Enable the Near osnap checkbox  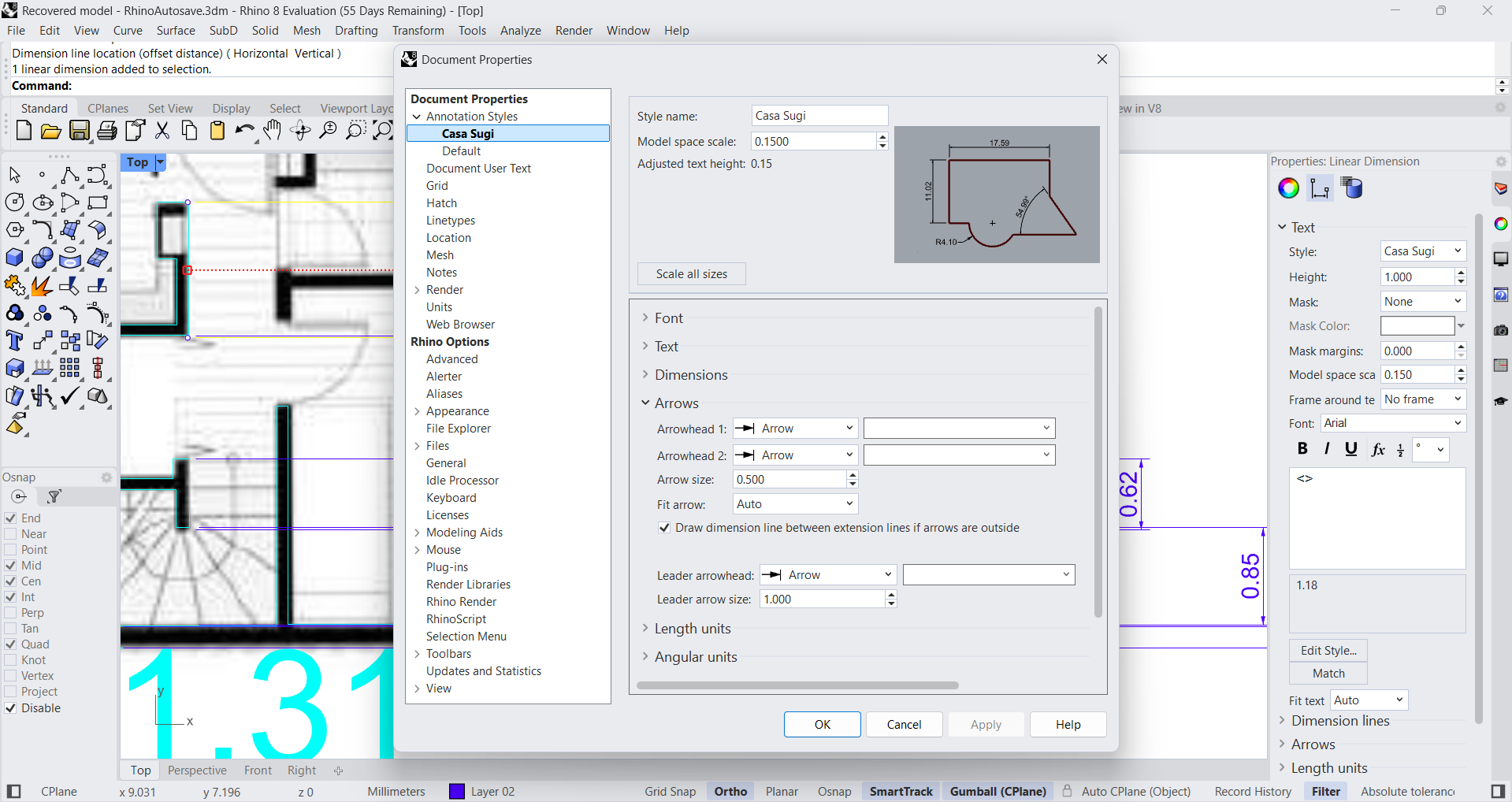(x=11, y=534)
